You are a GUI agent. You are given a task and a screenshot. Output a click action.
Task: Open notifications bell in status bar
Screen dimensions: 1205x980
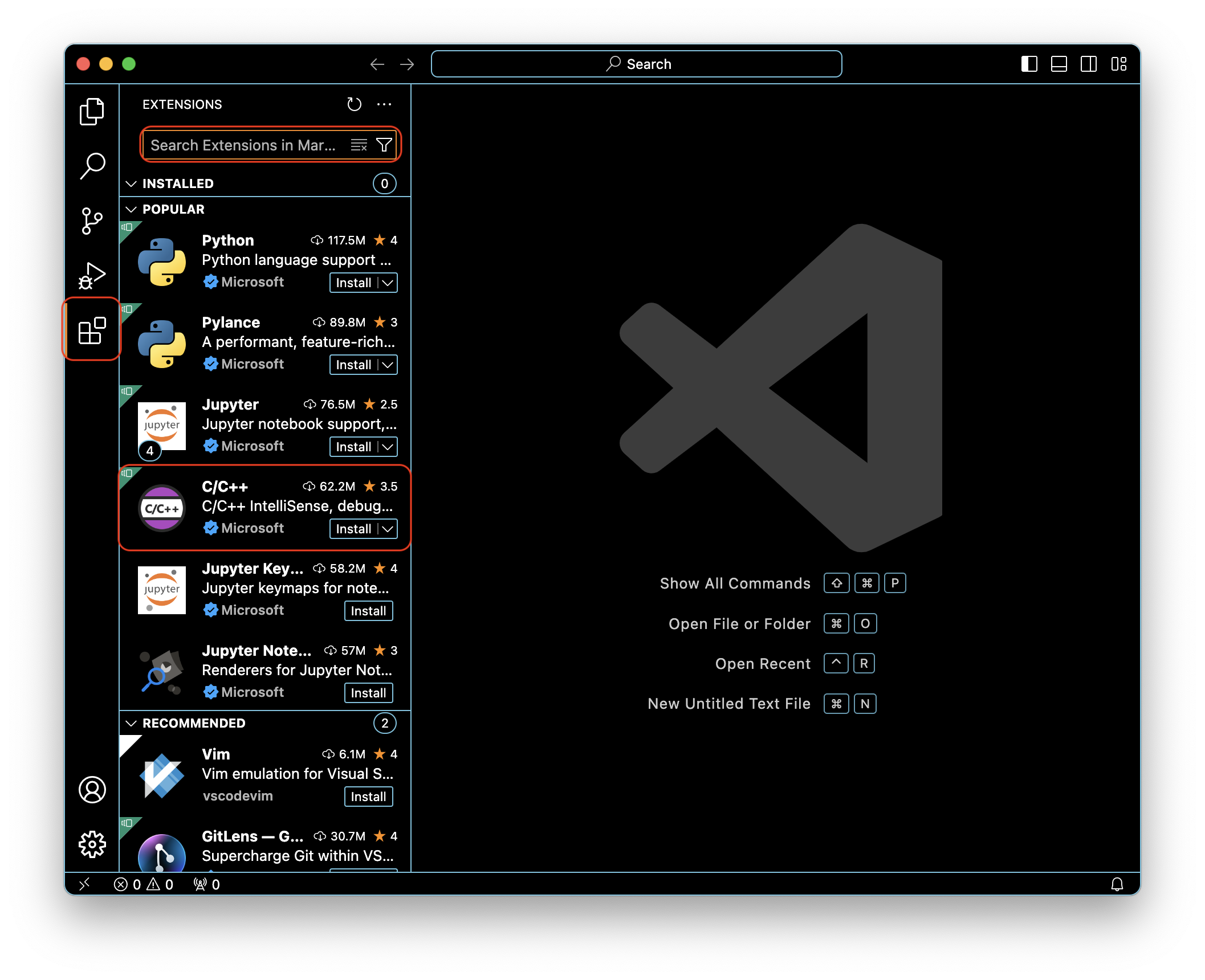[1117, 884]
